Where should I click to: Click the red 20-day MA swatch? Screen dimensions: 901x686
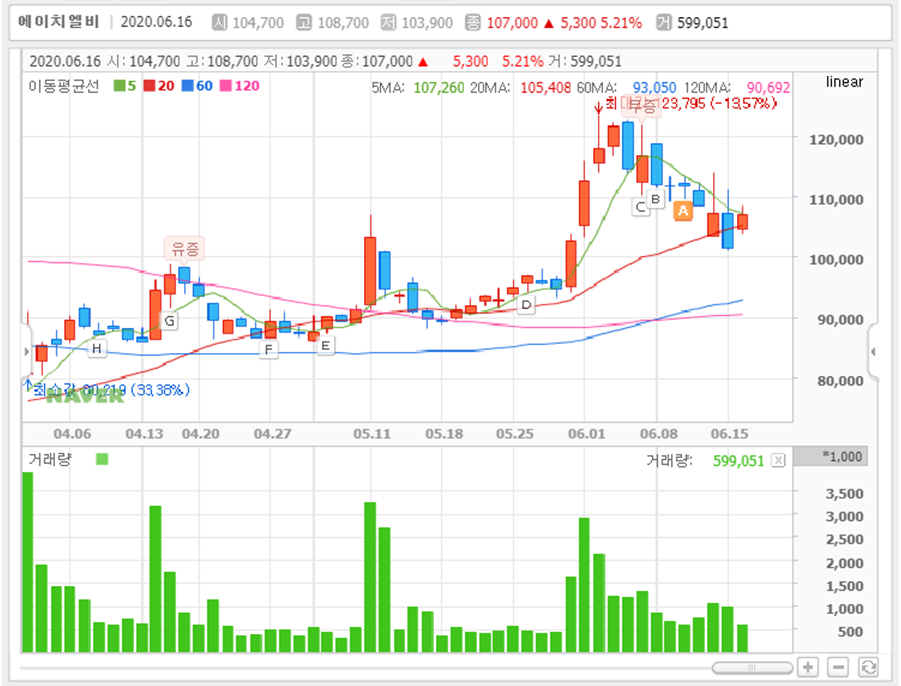pos(149,86)
